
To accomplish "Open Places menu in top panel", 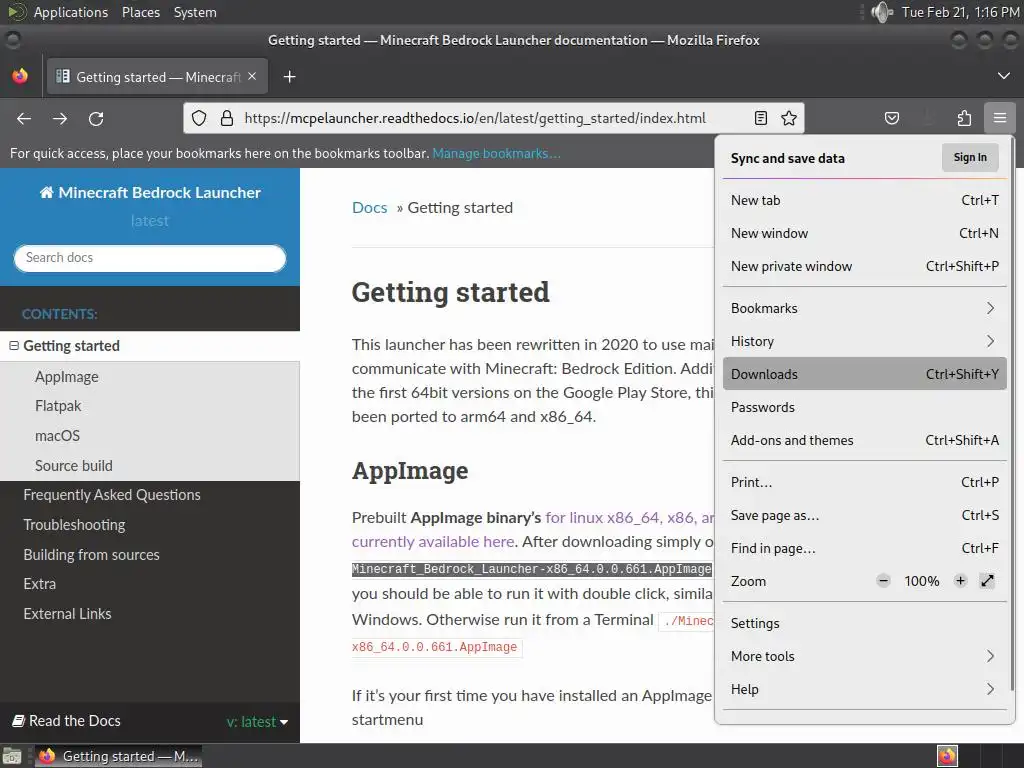I will (x=140, y=12).
